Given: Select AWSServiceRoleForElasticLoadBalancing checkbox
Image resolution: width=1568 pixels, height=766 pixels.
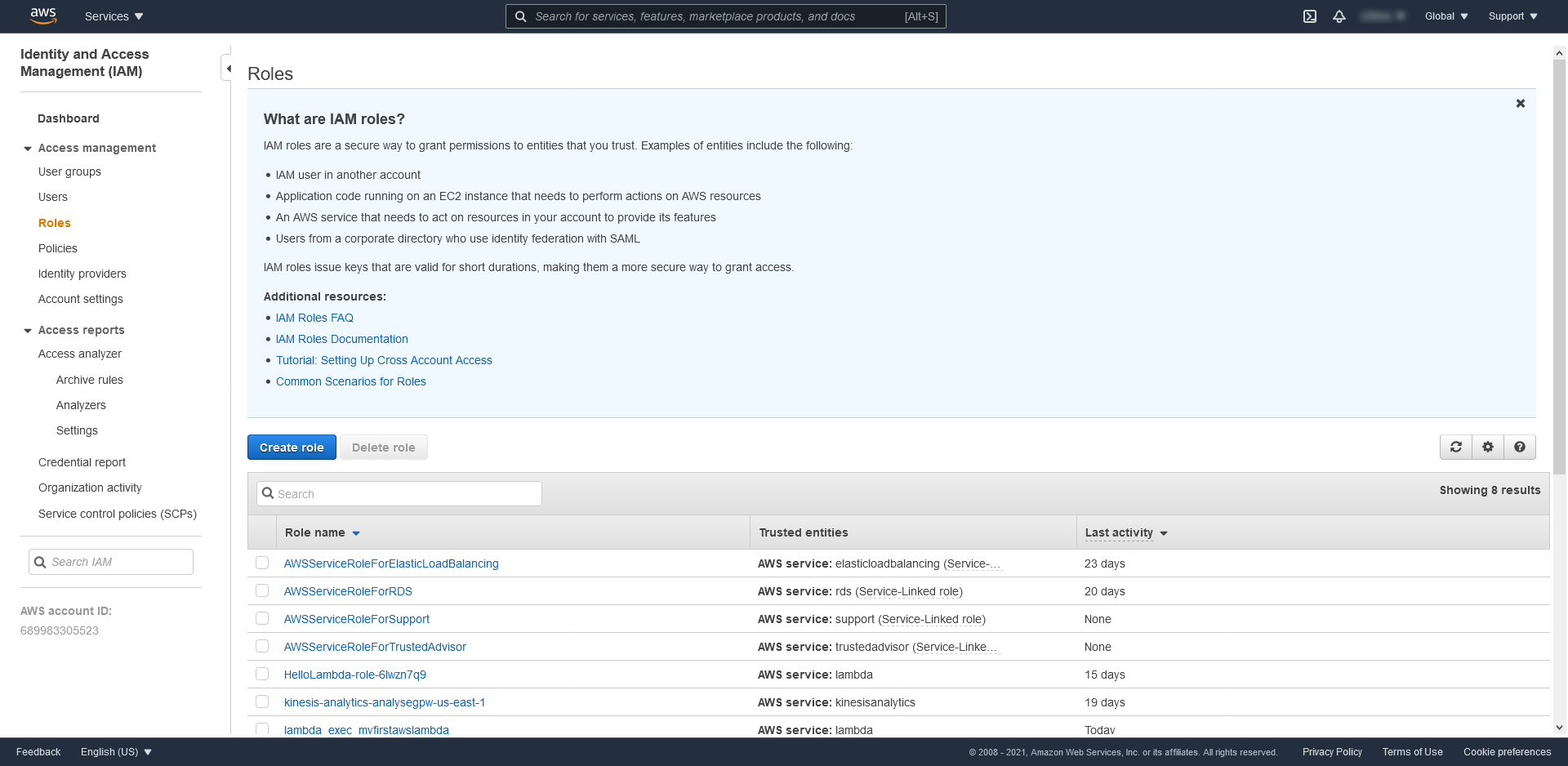Looking at the screenshot, I should (x=262, y=563).
